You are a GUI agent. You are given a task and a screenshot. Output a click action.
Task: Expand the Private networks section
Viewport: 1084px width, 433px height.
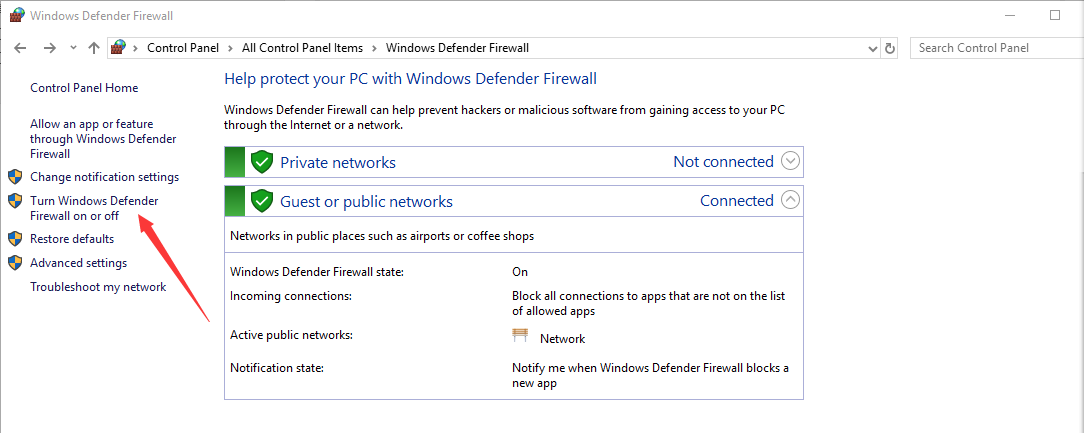790,161
